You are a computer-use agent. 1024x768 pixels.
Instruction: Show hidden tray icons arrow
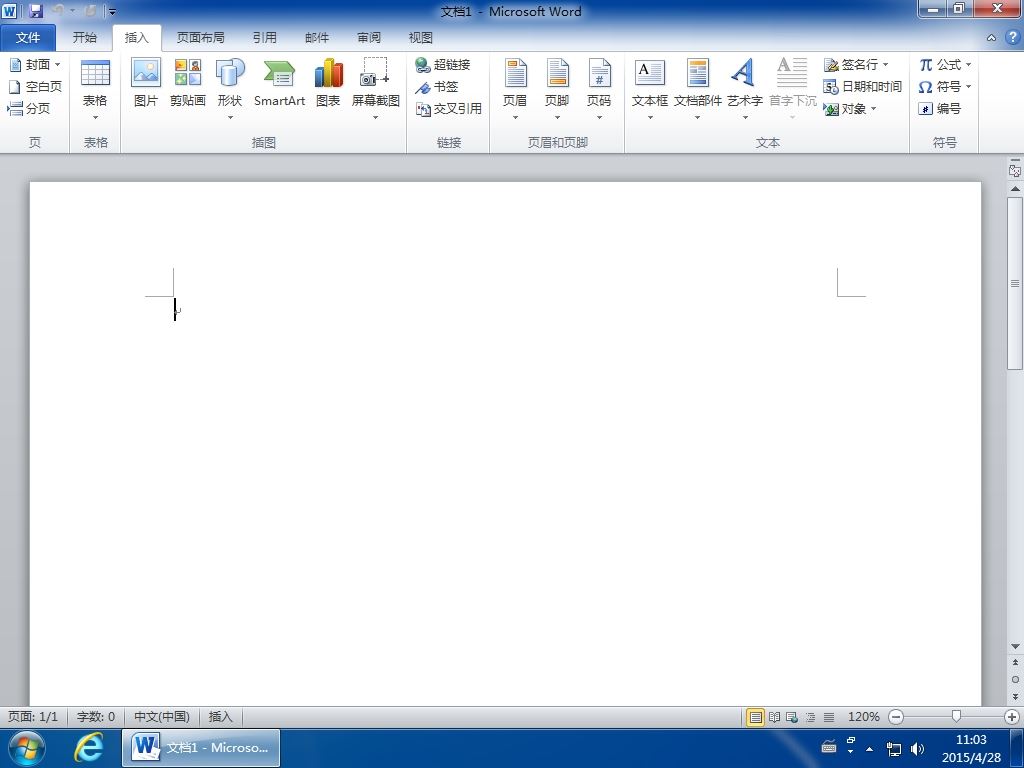pos(869,748)
